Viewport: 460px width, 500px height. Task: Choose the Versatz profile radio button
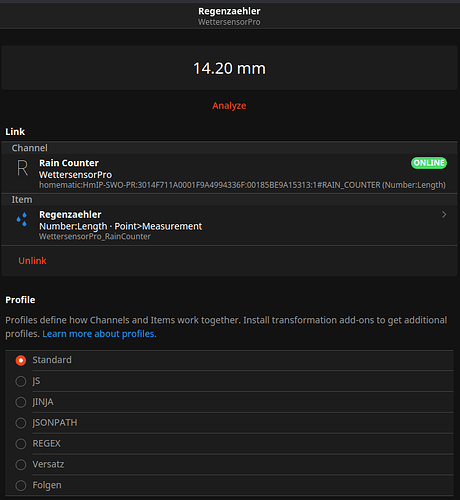(x=21, y=465)
